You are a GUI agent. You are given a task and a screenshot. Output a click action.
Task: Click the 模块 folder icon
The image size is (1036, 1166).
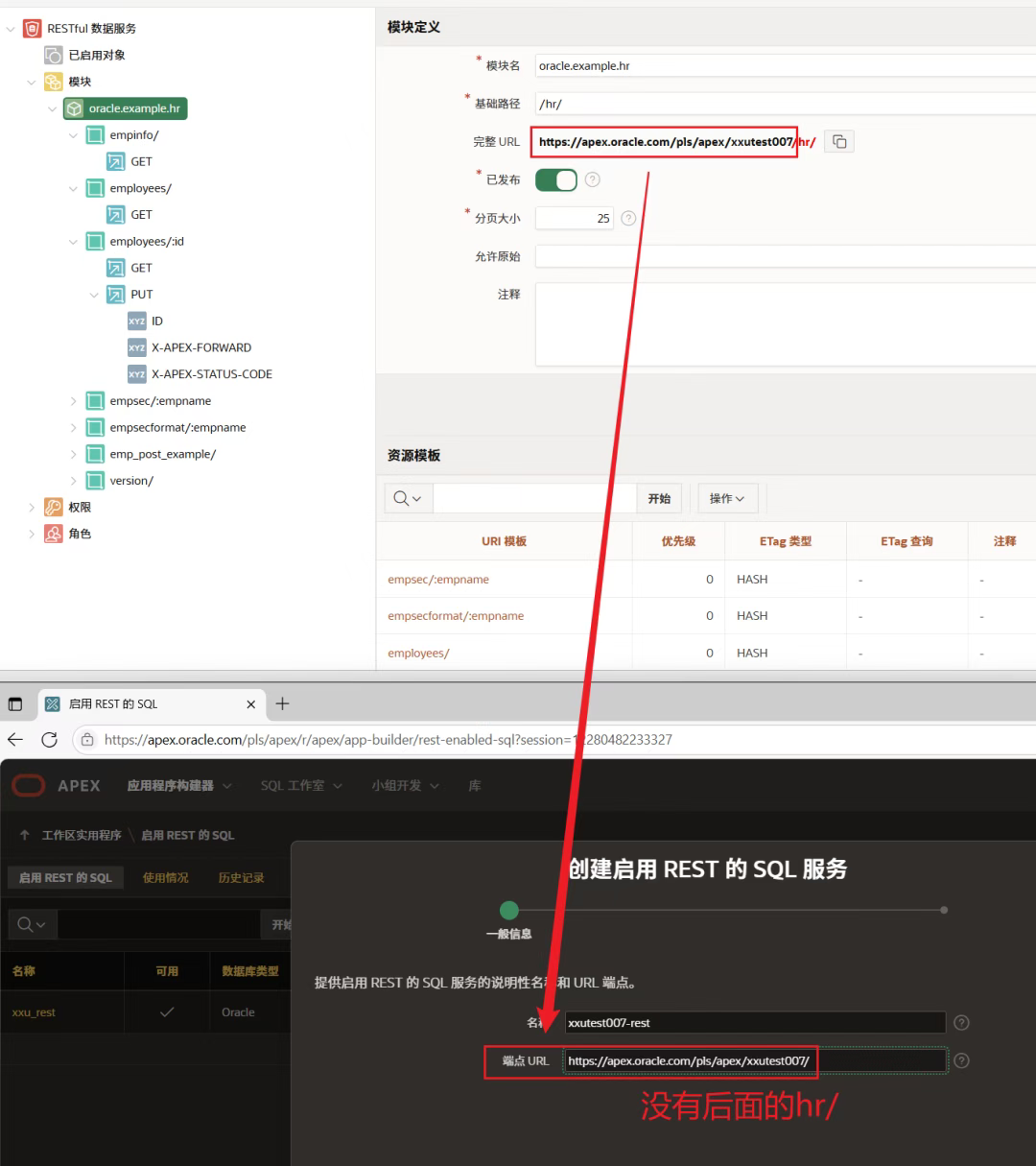54,82
